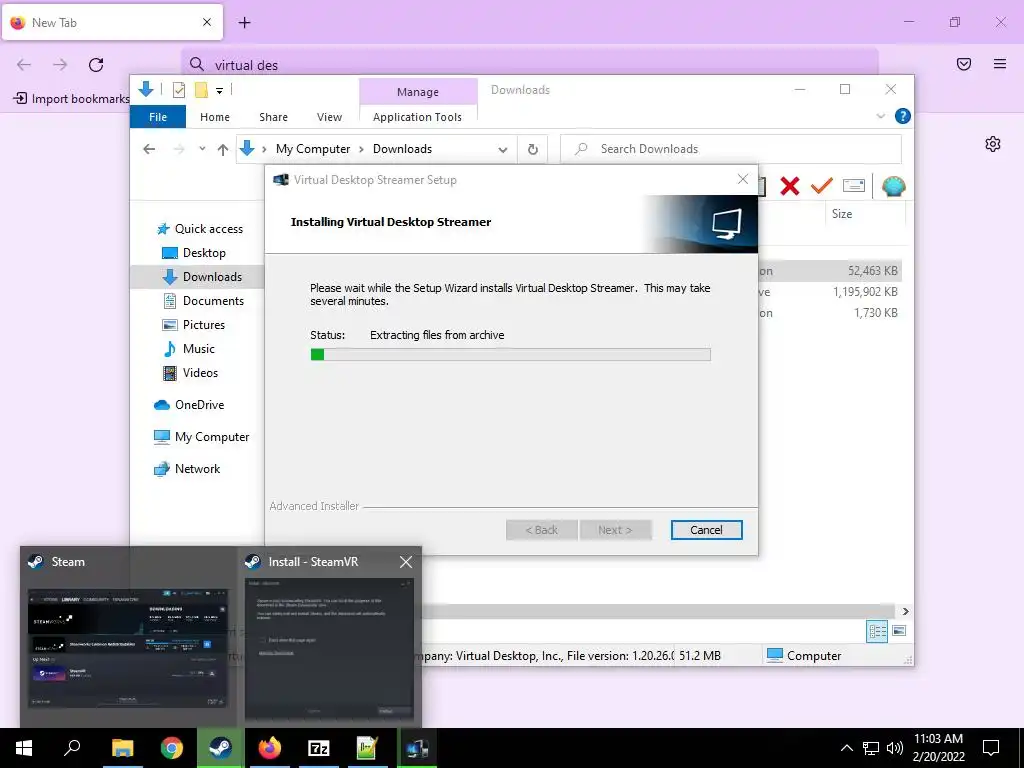The height and width of the screenshot is (768, 1024).
Task: Close the Install - SteamVR preview
Action: [406, 562]
